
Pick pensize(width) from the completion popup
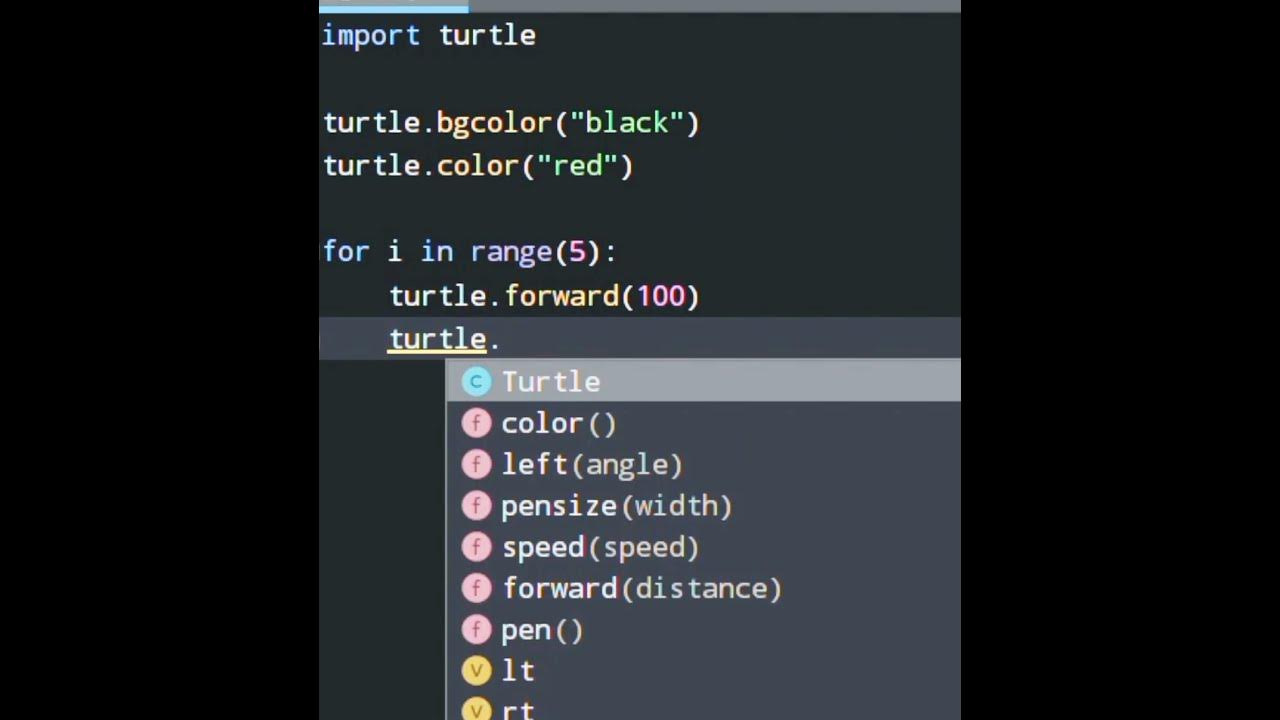tap(616, 506)
